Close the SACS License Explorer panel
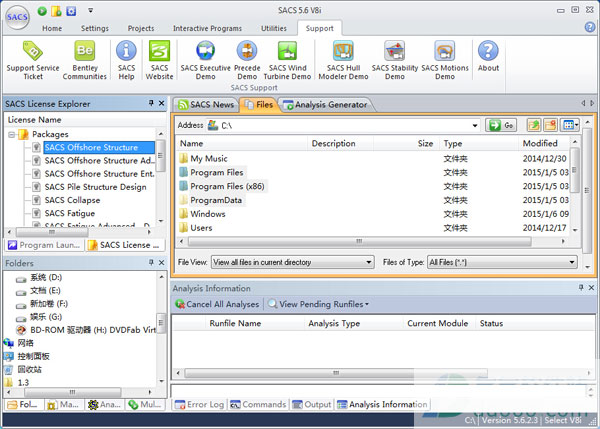Image resolution: width=600 pixels, height=429 pixels. click(x=161, y=103)
